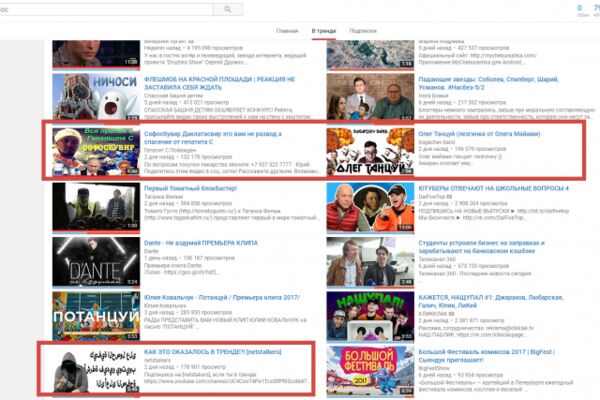
Task: Click the ПОТАНЦУЙ video thumbnail
Action: [96, 315]
